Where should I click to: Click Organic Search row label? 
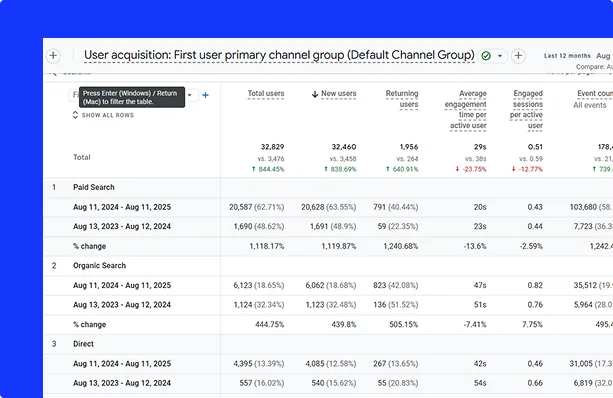[x=99, y=265]
